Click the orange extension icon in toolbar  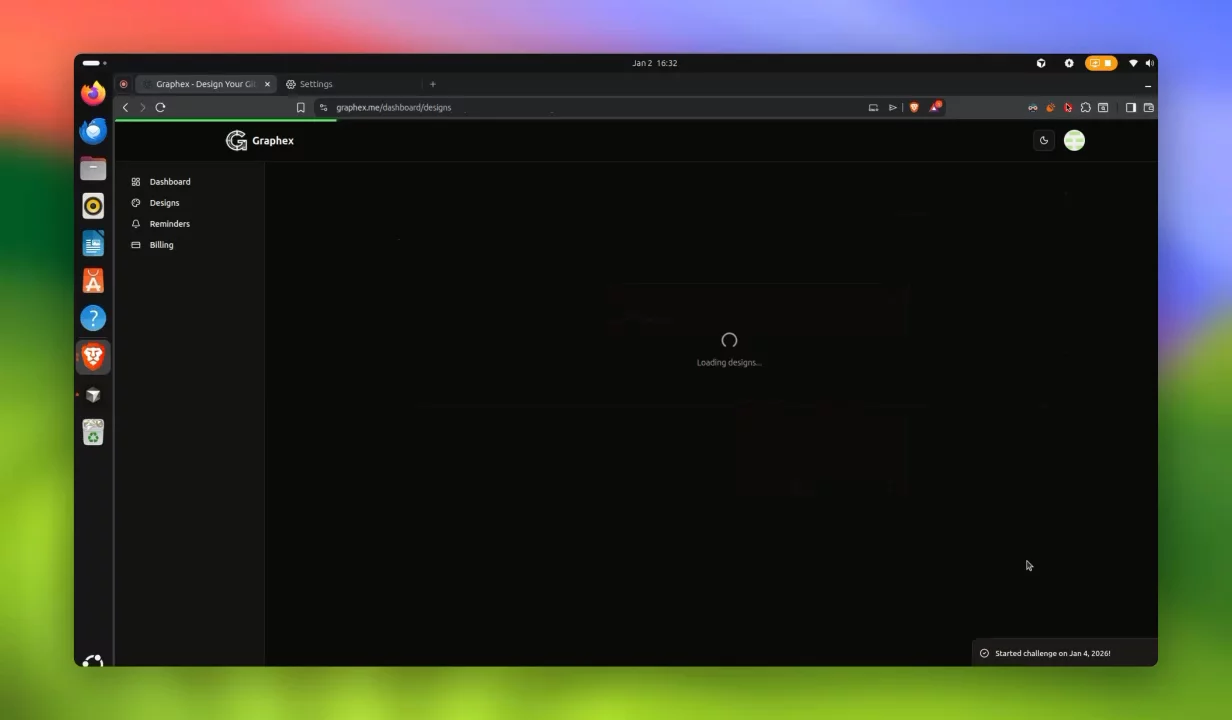(x=1050, y=107)
